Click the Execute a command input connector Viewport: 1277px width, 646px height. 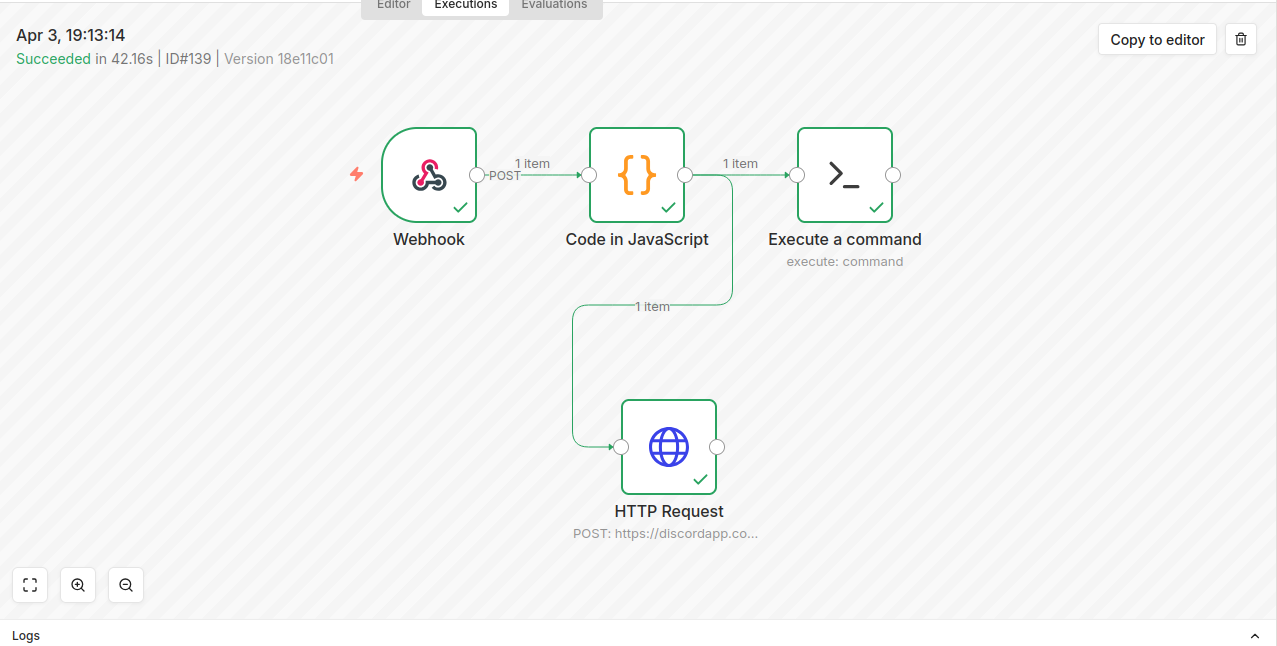point(797,175)
